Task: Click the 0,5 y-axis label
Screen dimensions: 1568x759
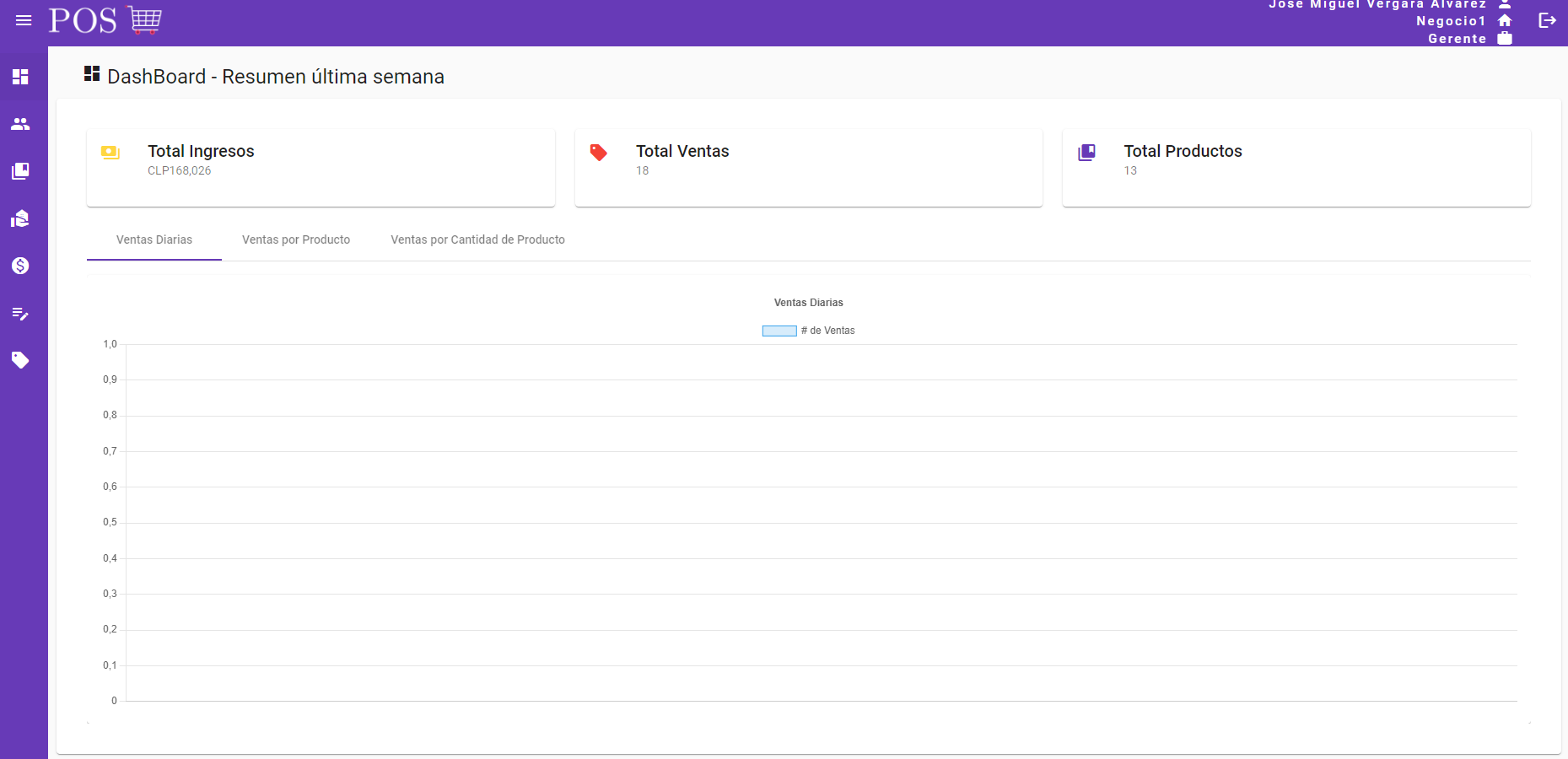Action: (x=110, y=522)
